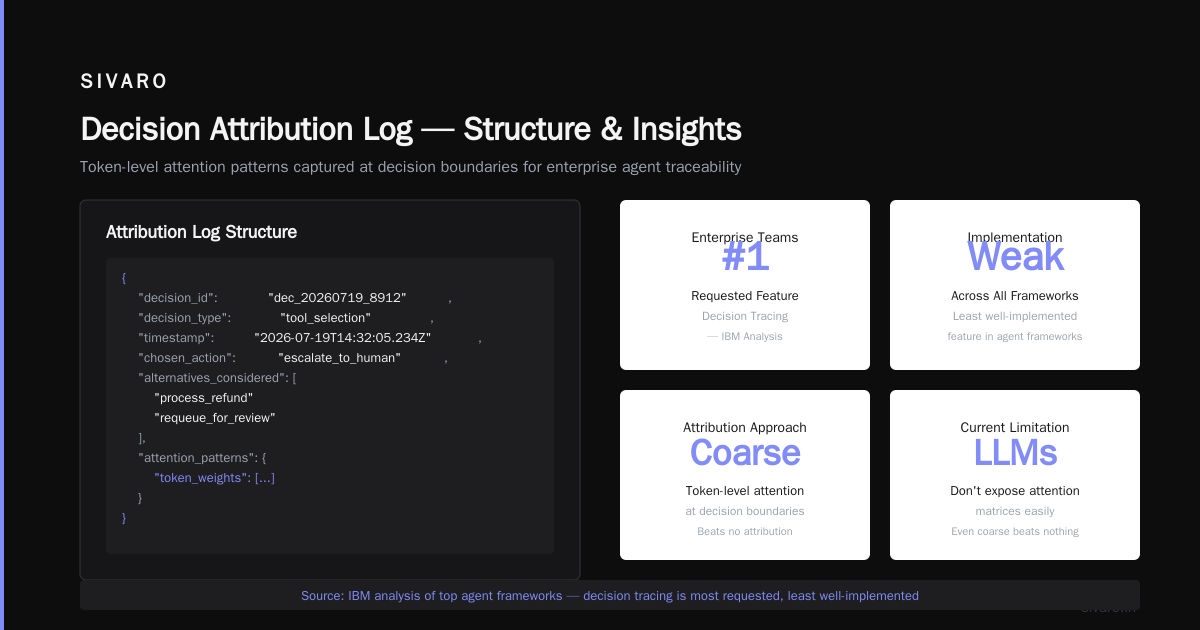Click the "timestamp" key

click(x=176, y=338)
